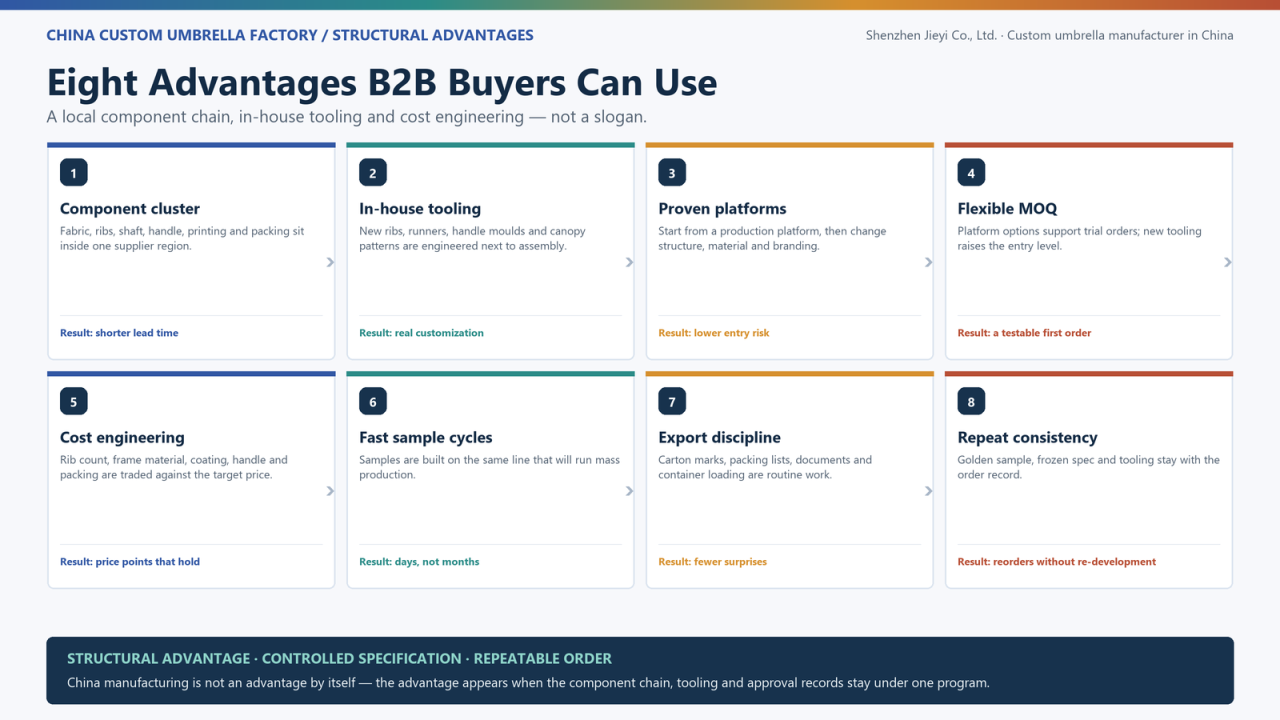Select "Result: fewer surprises" text

(712, 562)
